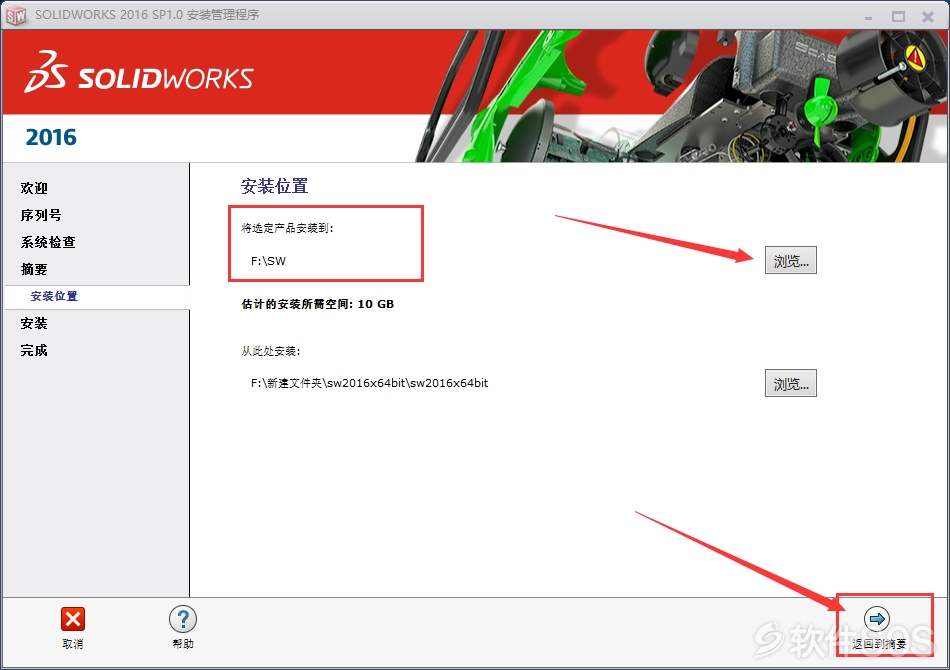Minimize the installation manager window

[869, 17]
